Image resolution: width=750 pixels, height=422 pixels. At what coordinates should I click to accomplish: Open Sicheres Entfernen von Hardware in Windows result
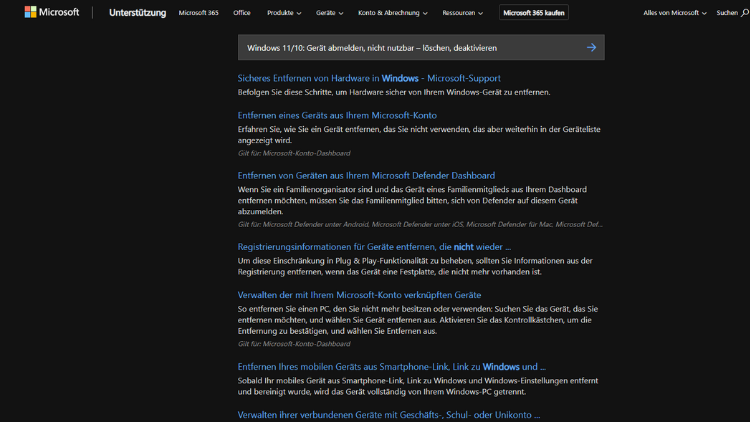click(x=369, y=78)
